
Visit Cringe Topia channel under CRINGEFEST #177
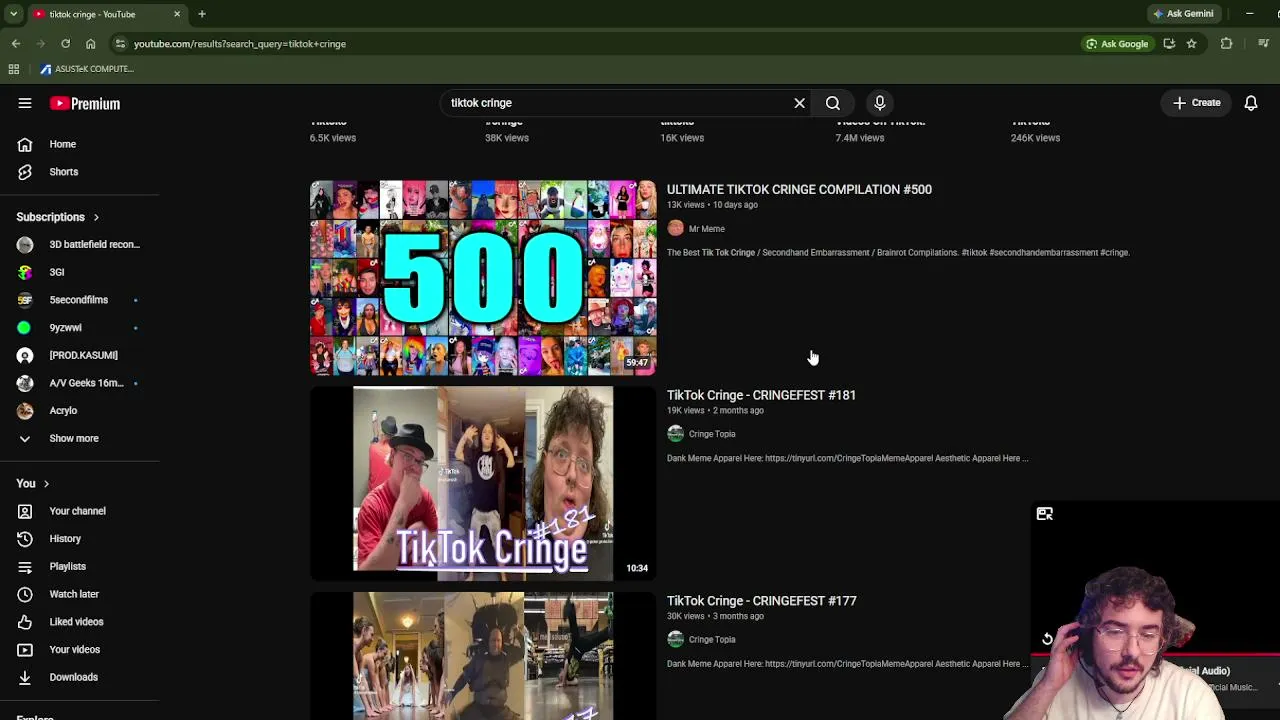click(x=712, y=640)
